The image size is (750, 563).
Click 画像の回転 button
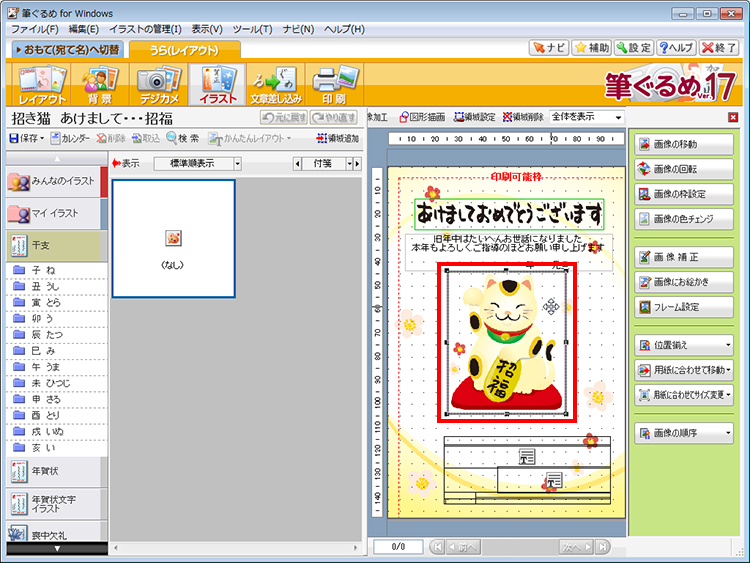684,169
